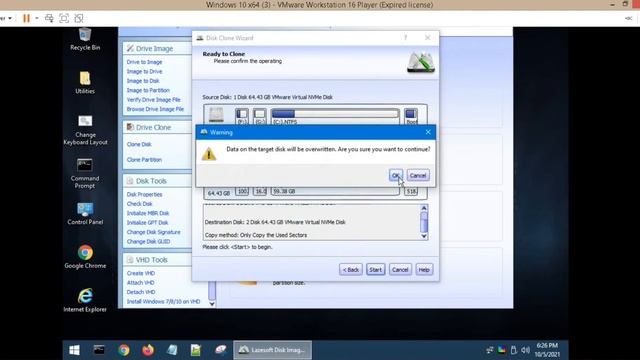Click the source disk drive icon

tap(216, 115)
